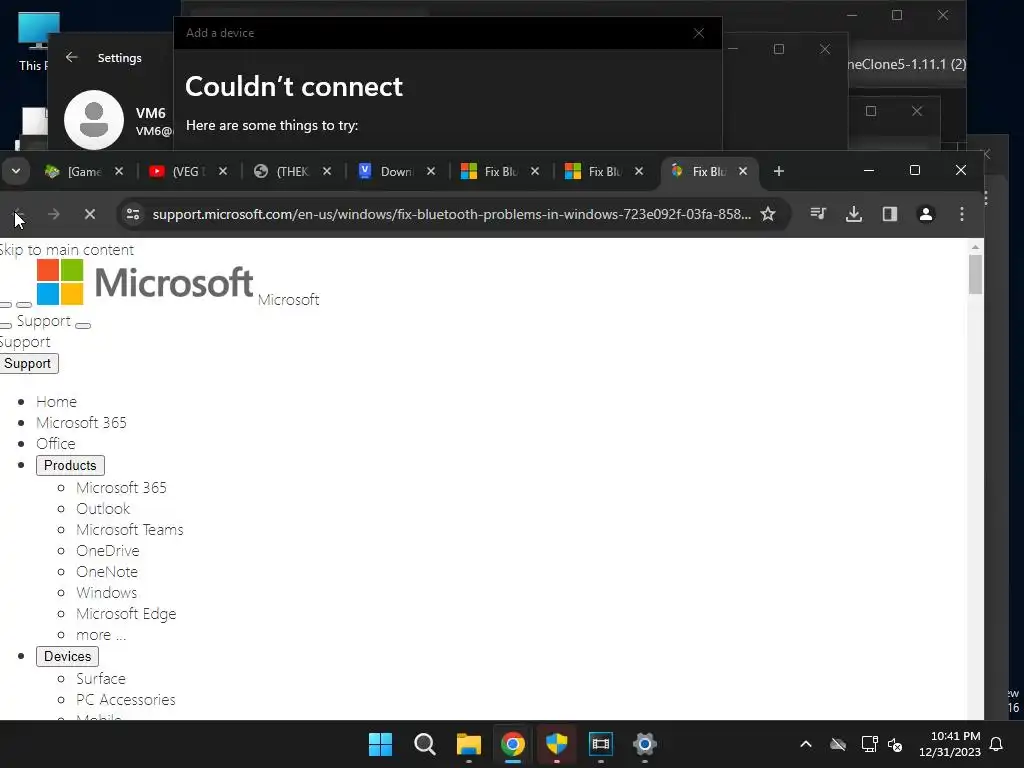
Task: Open the Outlook link
Action: point(103,509)
